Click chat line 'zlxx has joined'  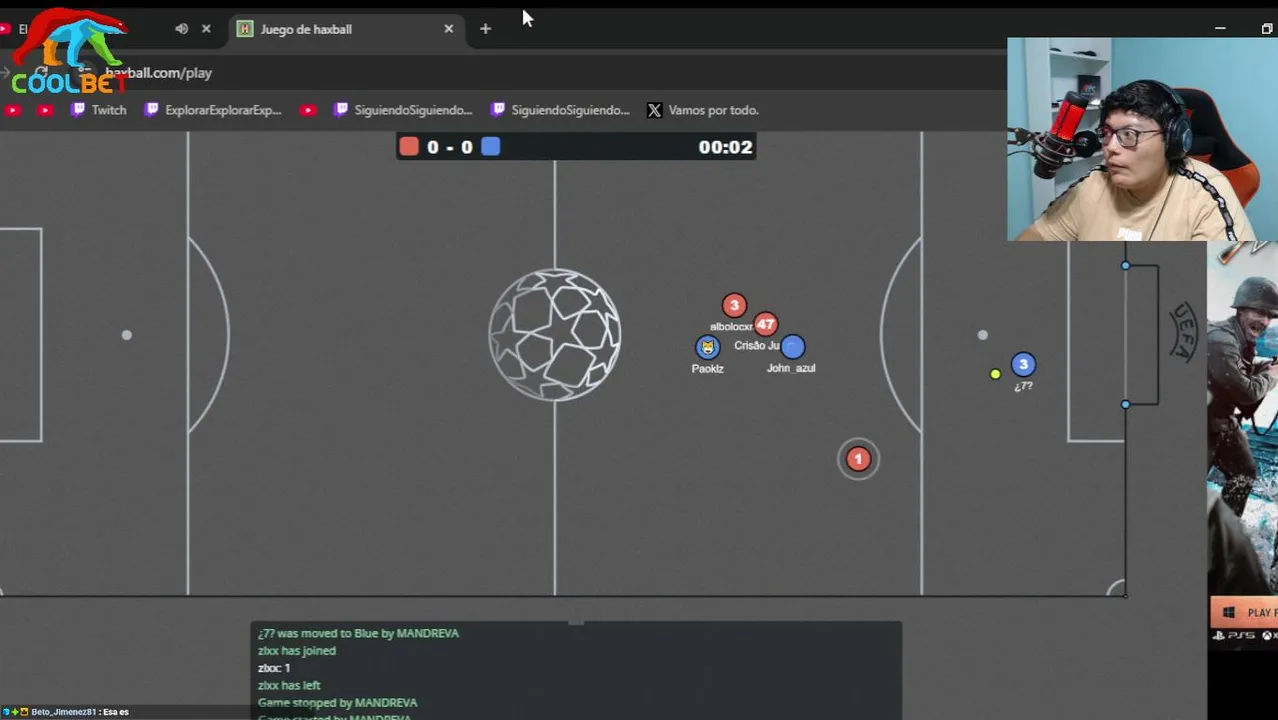(x=297, y=650)
